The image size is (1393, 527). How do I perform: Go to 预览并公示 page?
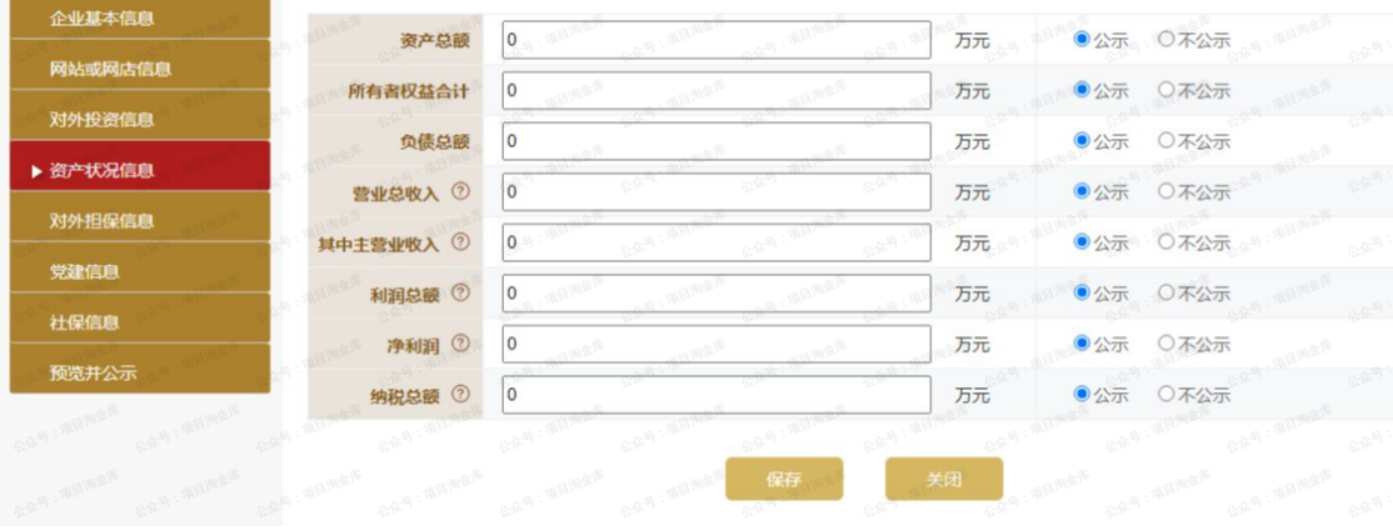140,373
